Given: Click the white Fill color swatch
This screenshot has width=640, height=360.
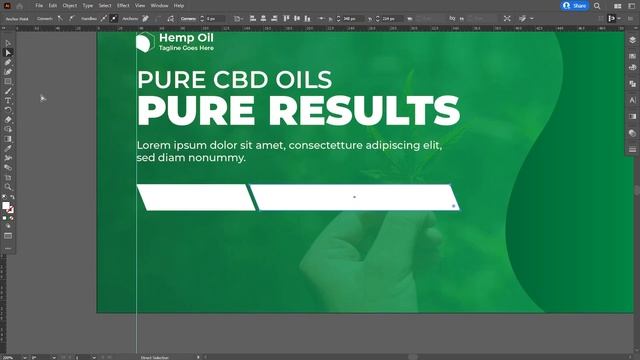Looking at the screenshot, I should [5, 206].
